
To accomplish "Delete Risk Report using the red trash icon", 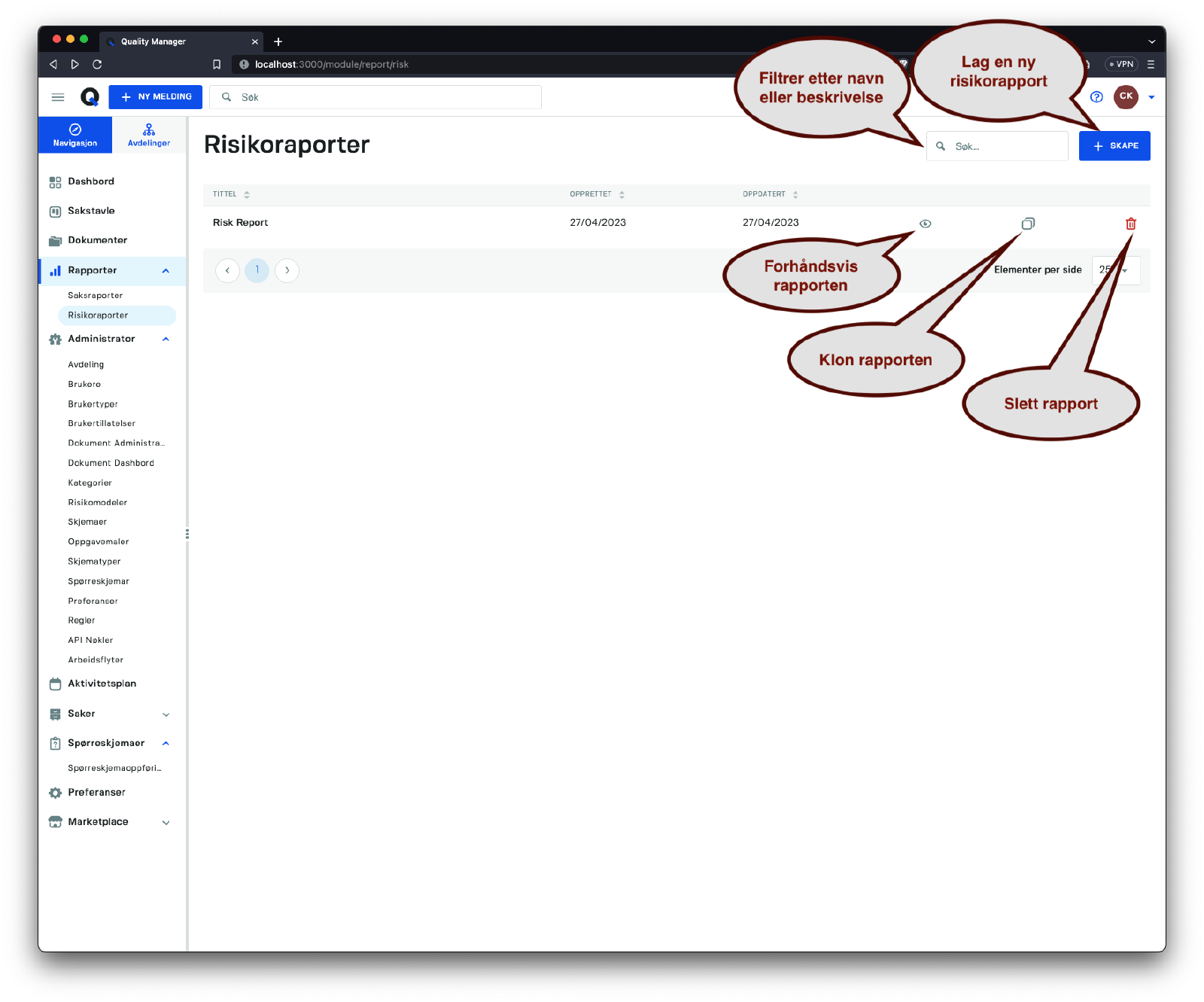I will point(1130,224).
